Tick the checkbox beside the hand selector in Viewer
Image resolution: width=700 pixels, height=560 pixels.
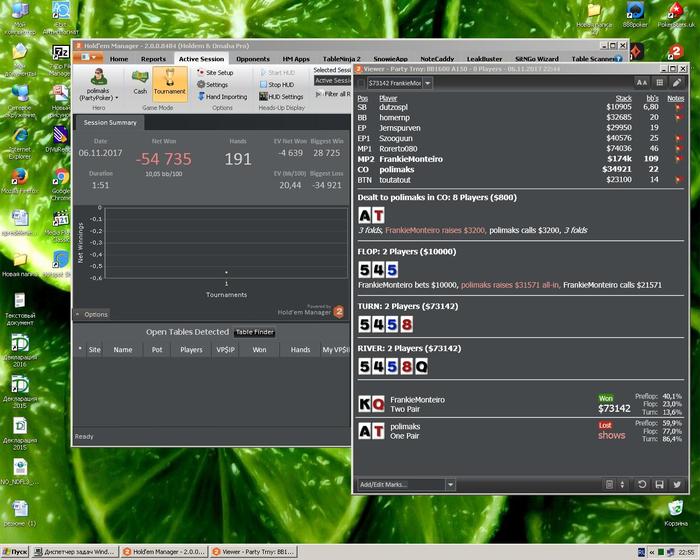click(x=362, y=83)
